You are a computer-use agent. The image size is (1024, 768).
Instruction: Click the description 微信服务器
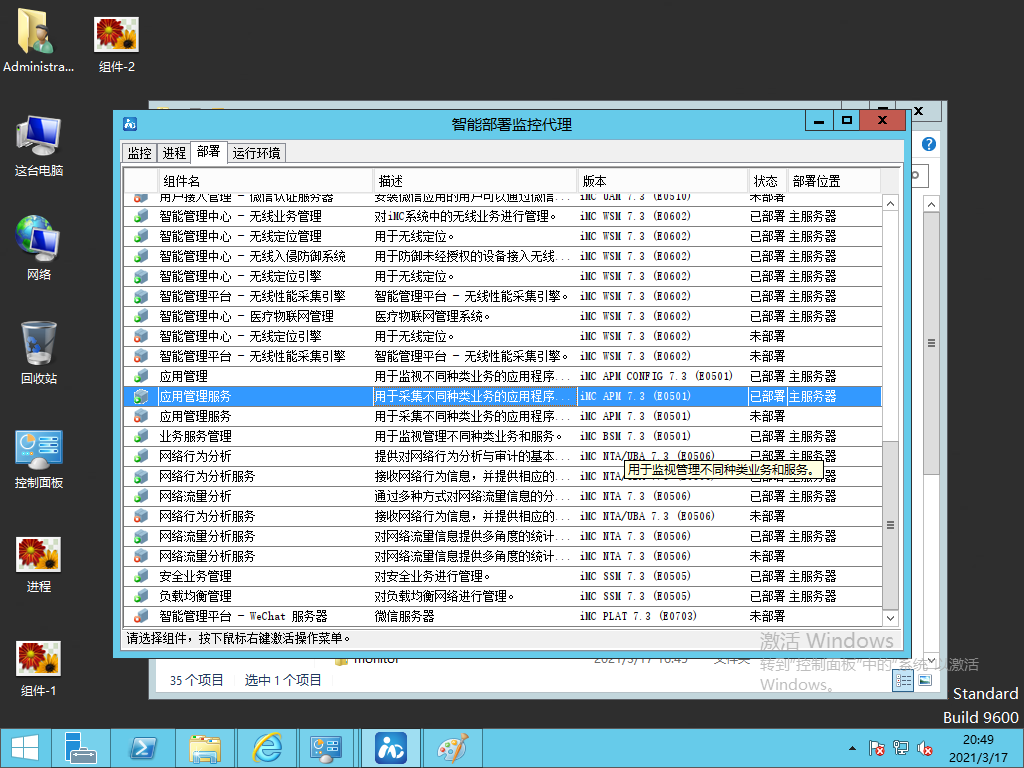coord(404,616)
